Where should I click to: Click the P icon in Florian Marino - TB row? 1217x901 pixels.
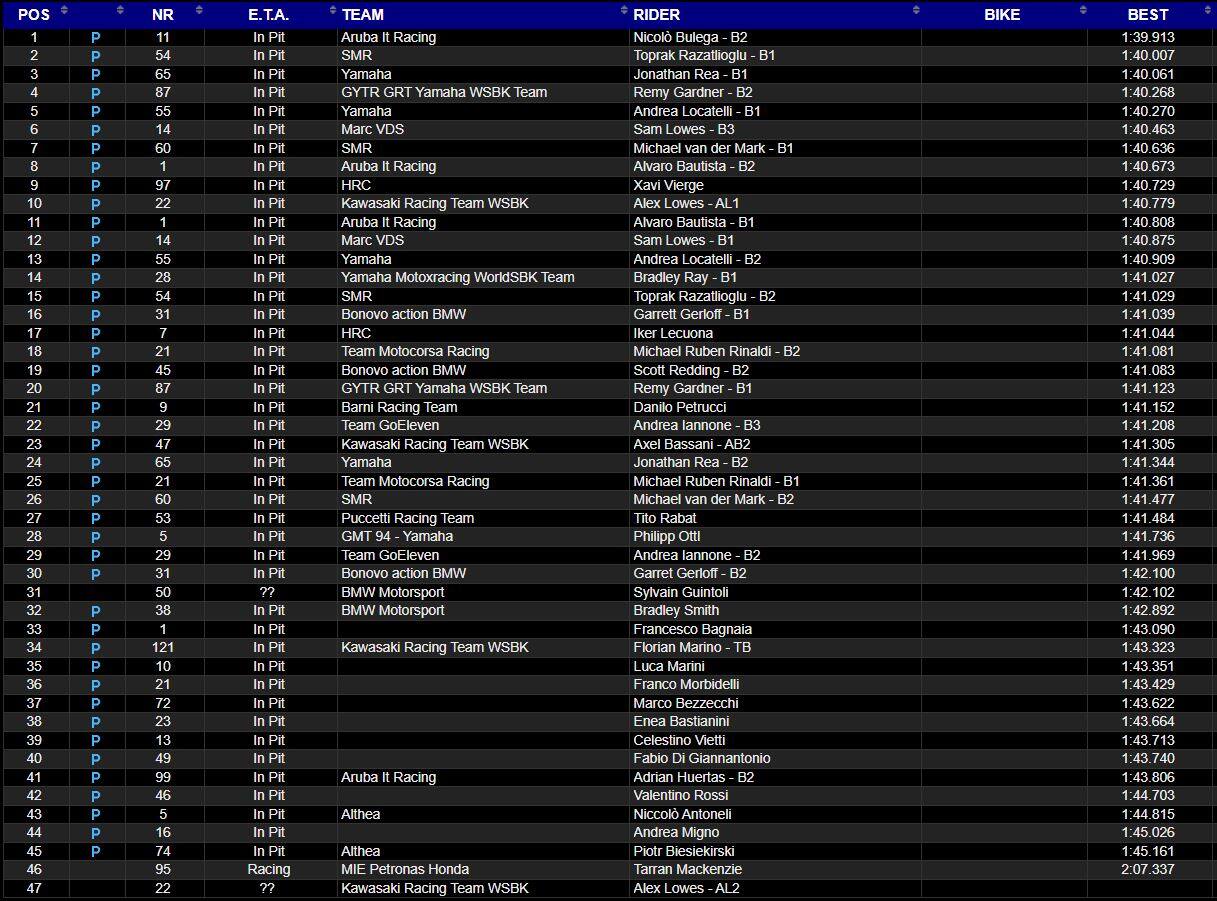96,648
